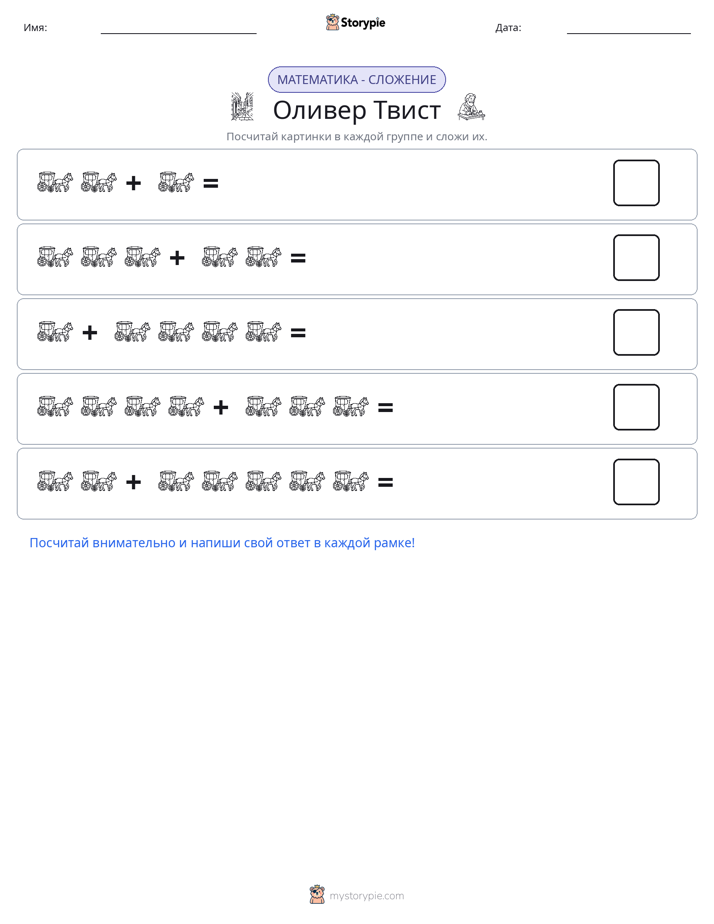Click the Storypie bear logo at top
This screenshot has height=924, width=714.
point(332,22)
